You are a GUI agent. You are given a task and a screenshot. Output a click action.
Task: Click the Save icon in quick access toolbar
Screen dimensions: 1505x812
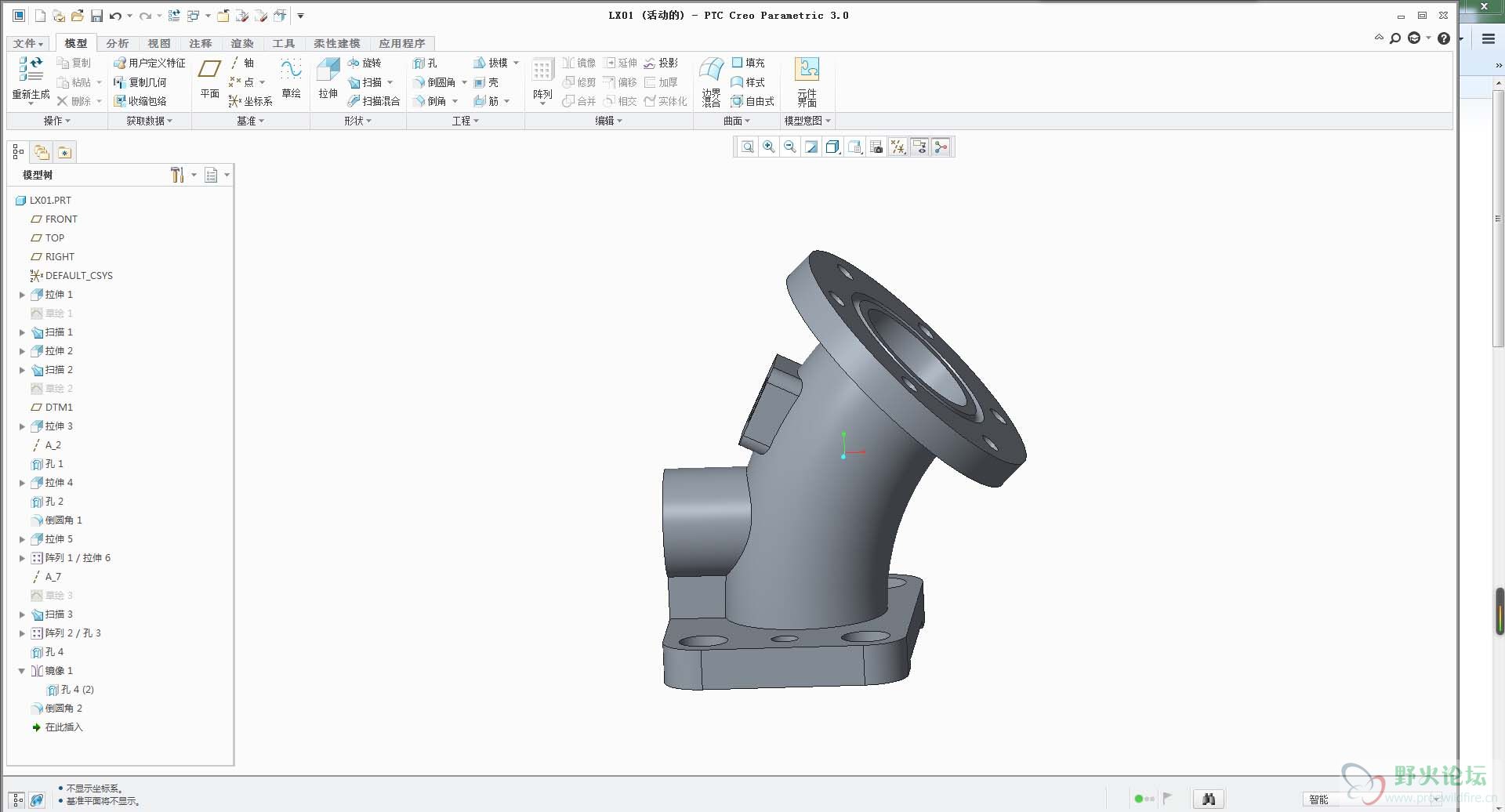[96, 16]
